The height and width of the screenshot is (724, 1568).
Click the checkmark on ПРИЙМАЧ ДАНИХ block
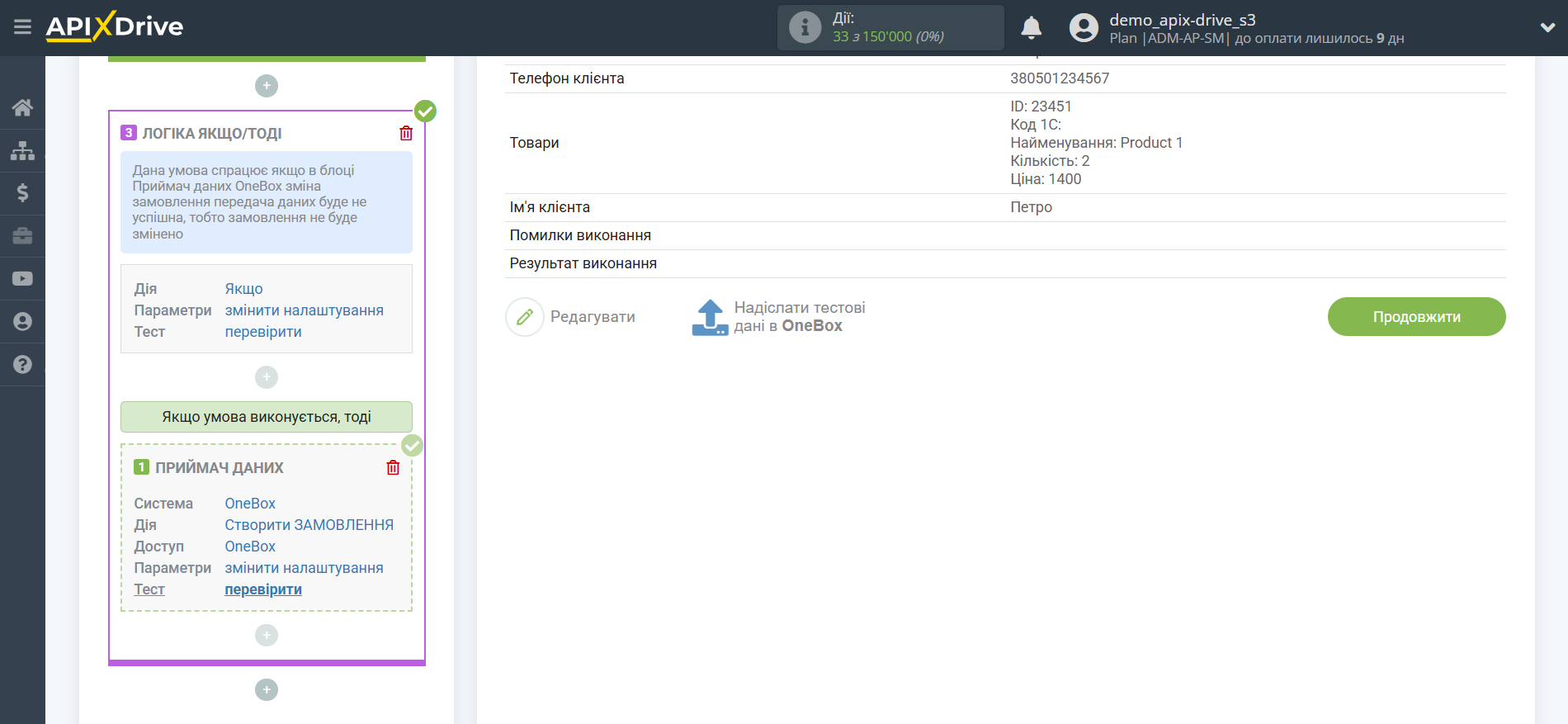point(412,446)
